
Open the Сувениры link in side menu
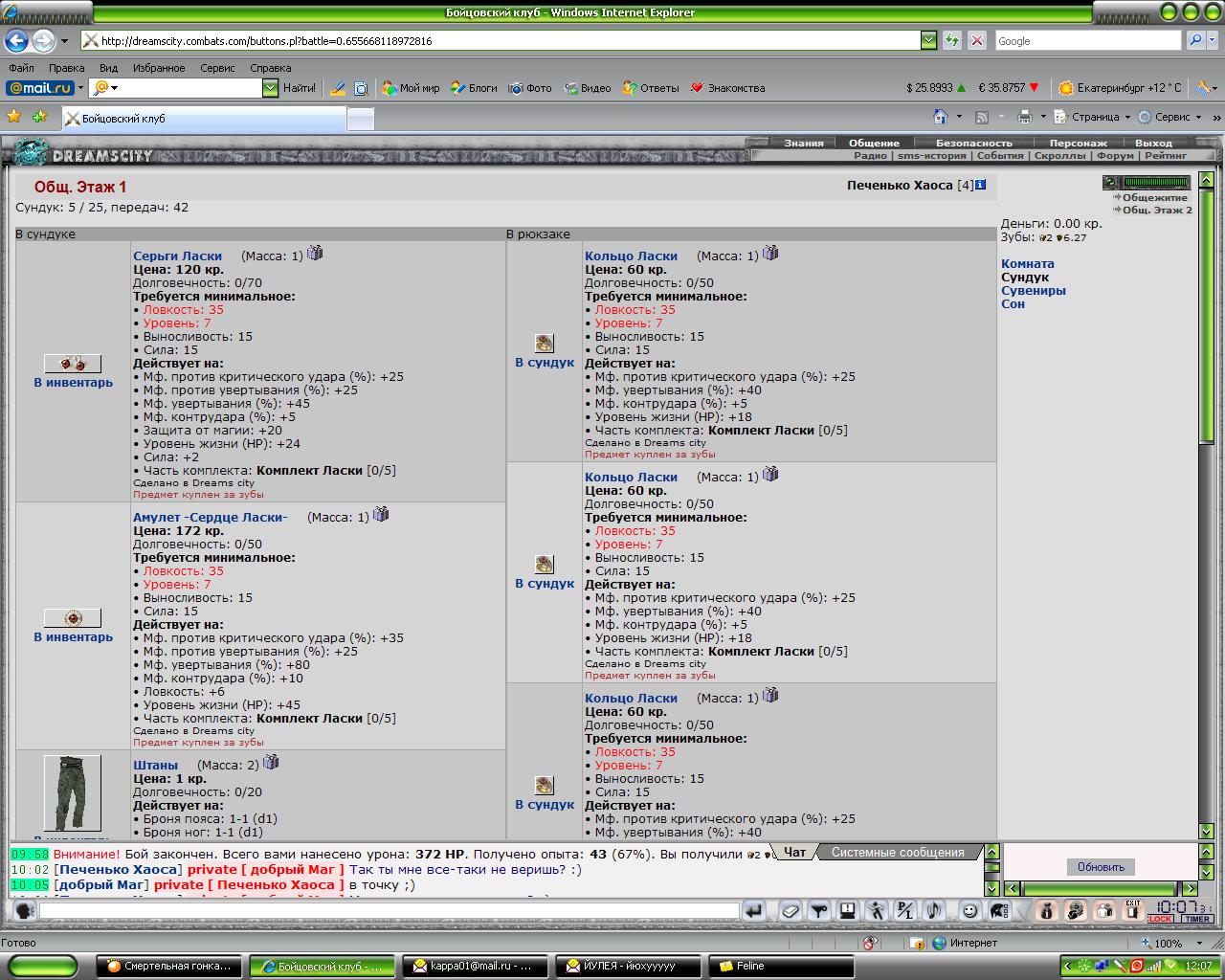point(1034,291)
